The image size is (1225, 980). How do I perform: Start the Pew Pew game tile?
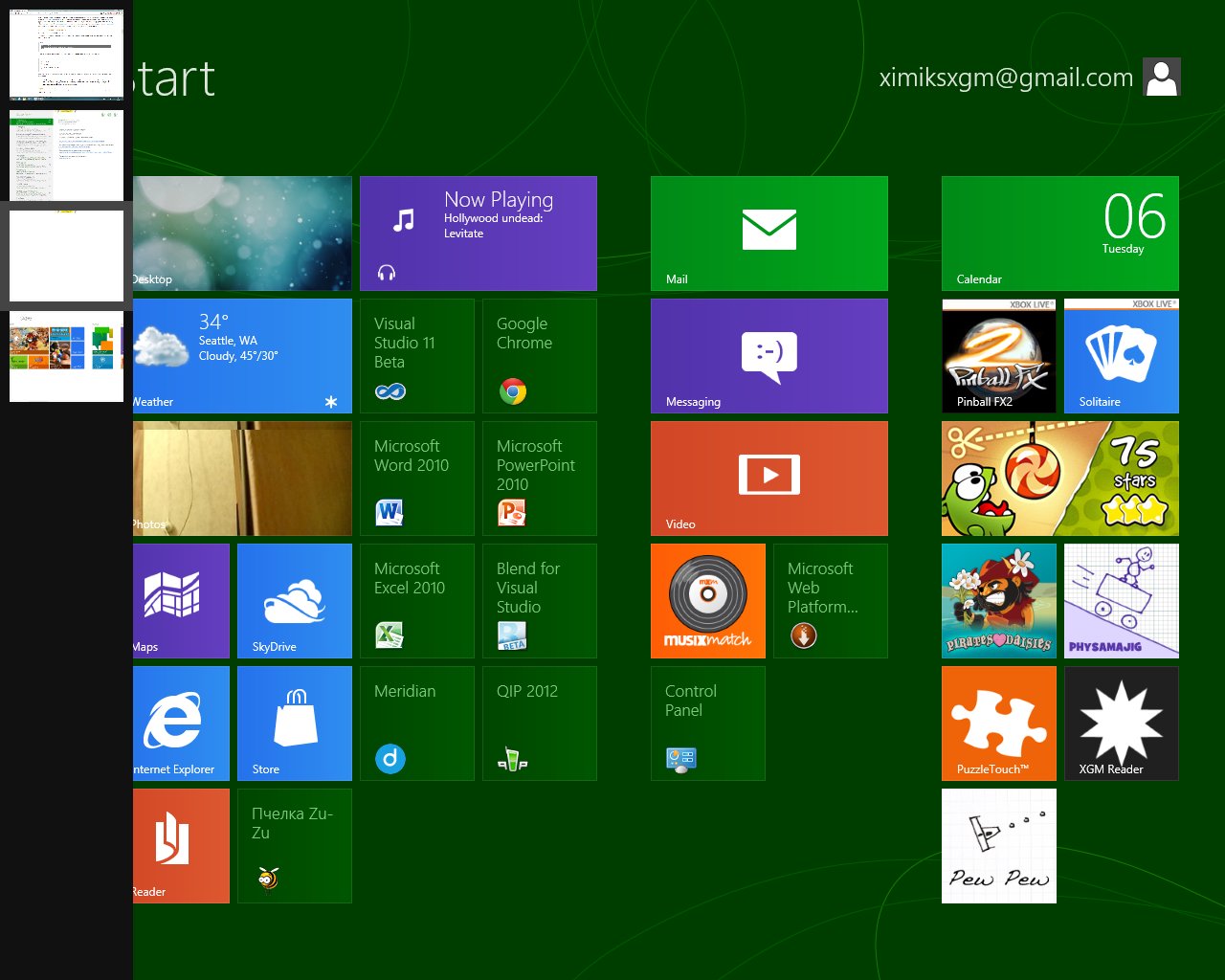coord(999,846)
